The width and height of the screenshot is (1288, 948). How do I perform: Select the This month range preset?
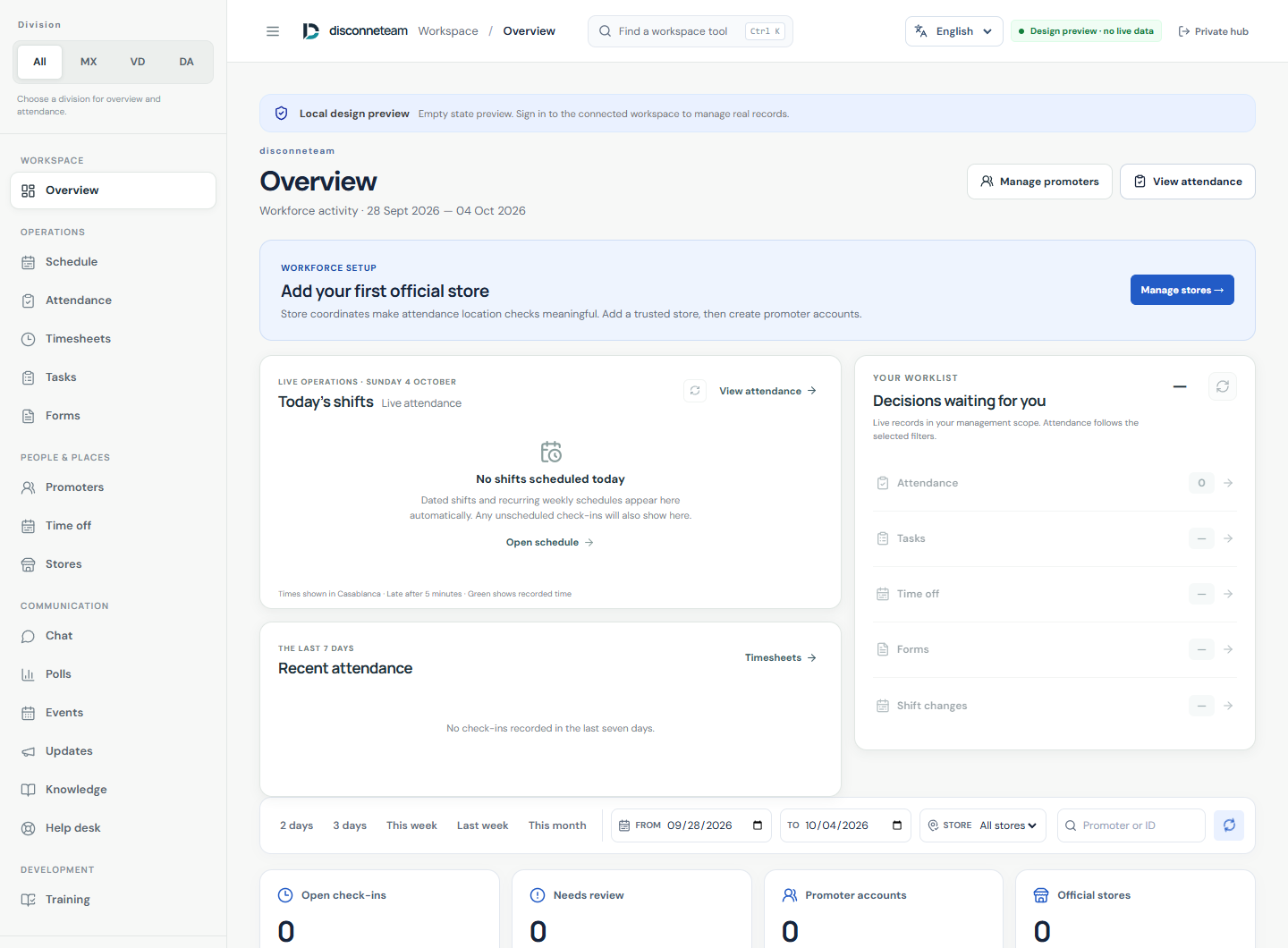tap(557, 825)
